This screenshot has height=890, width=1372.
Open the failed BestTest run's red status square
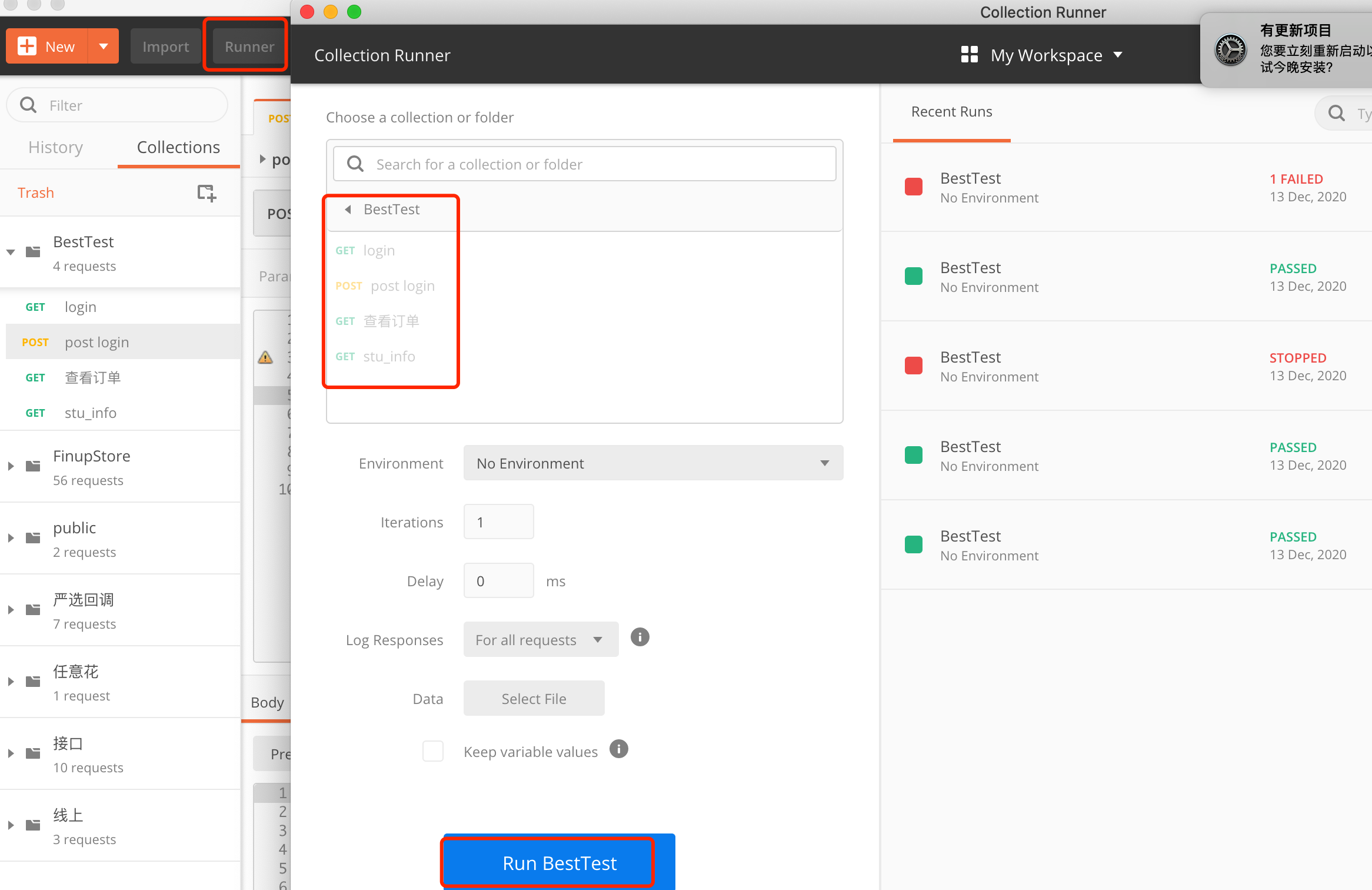(913, 187)
